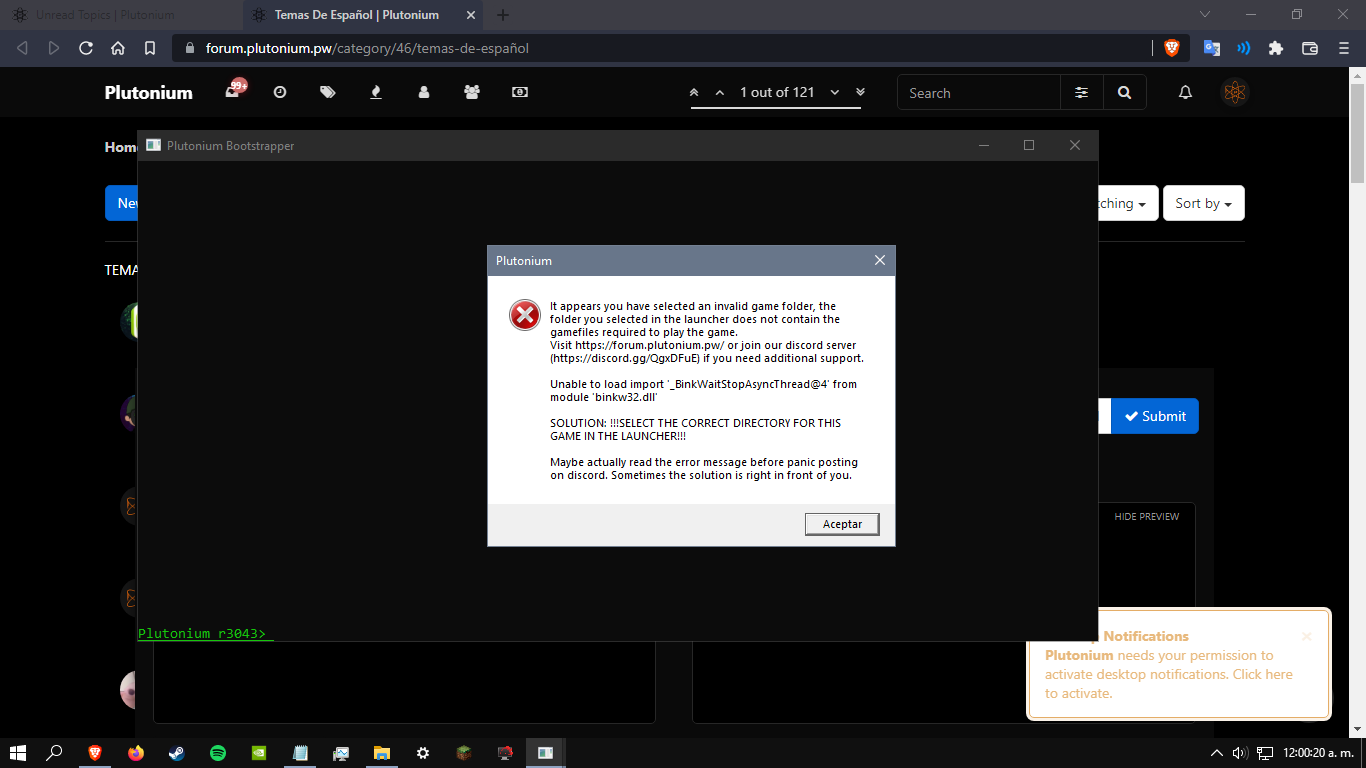The image size is (1366, 768).
Task: Dismiss the Notifications permission popup
Action: pos(1306,636)
